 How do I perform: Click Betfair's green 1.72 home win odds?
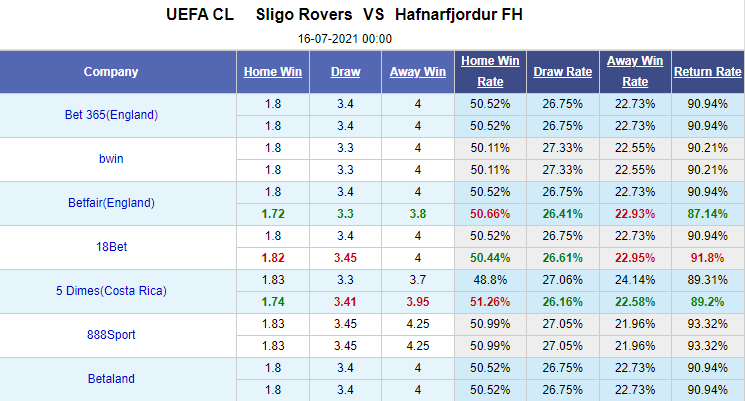(273, 213)
